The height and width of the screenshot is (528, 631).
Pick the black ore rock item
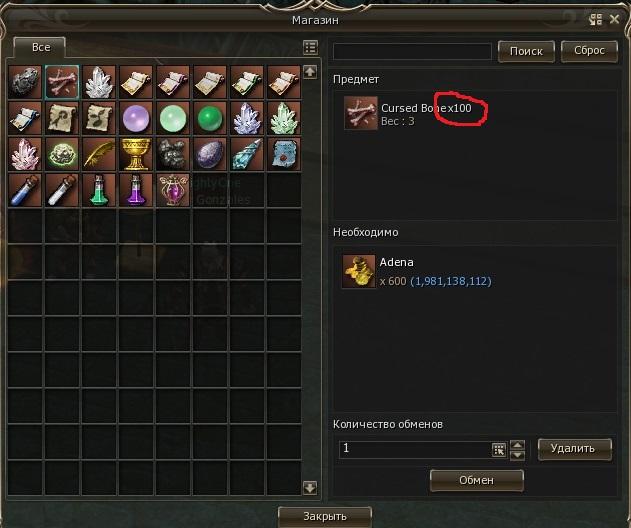coord(25,82)
